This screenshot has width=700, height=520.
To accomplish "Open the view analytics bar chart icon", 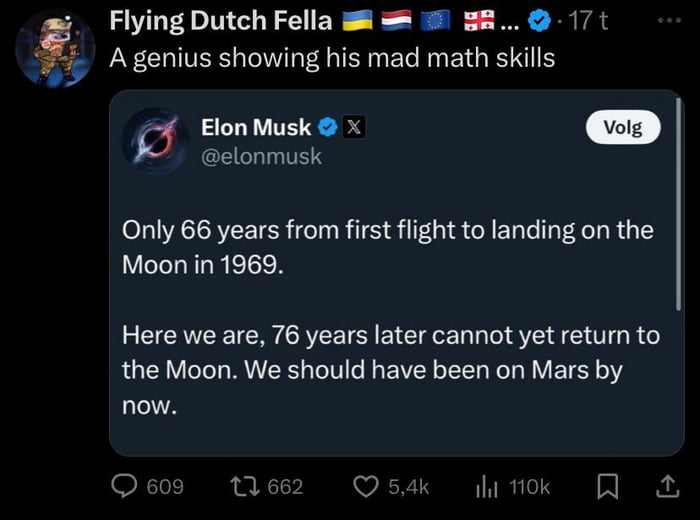I will tap(487, 486).
